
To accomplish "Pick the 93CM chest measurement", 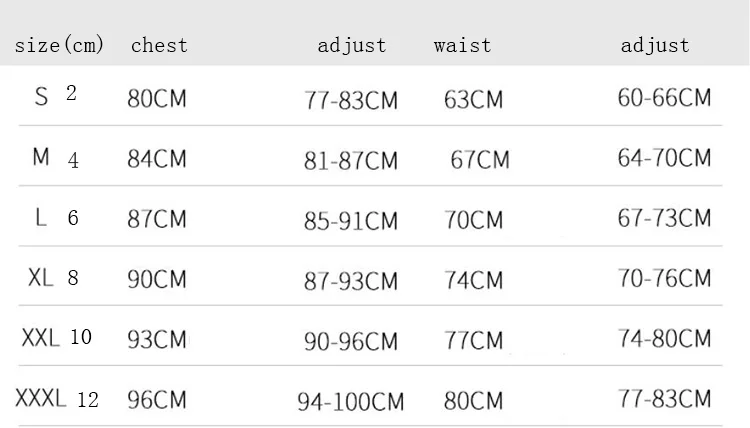I will [x=157, y=340].
